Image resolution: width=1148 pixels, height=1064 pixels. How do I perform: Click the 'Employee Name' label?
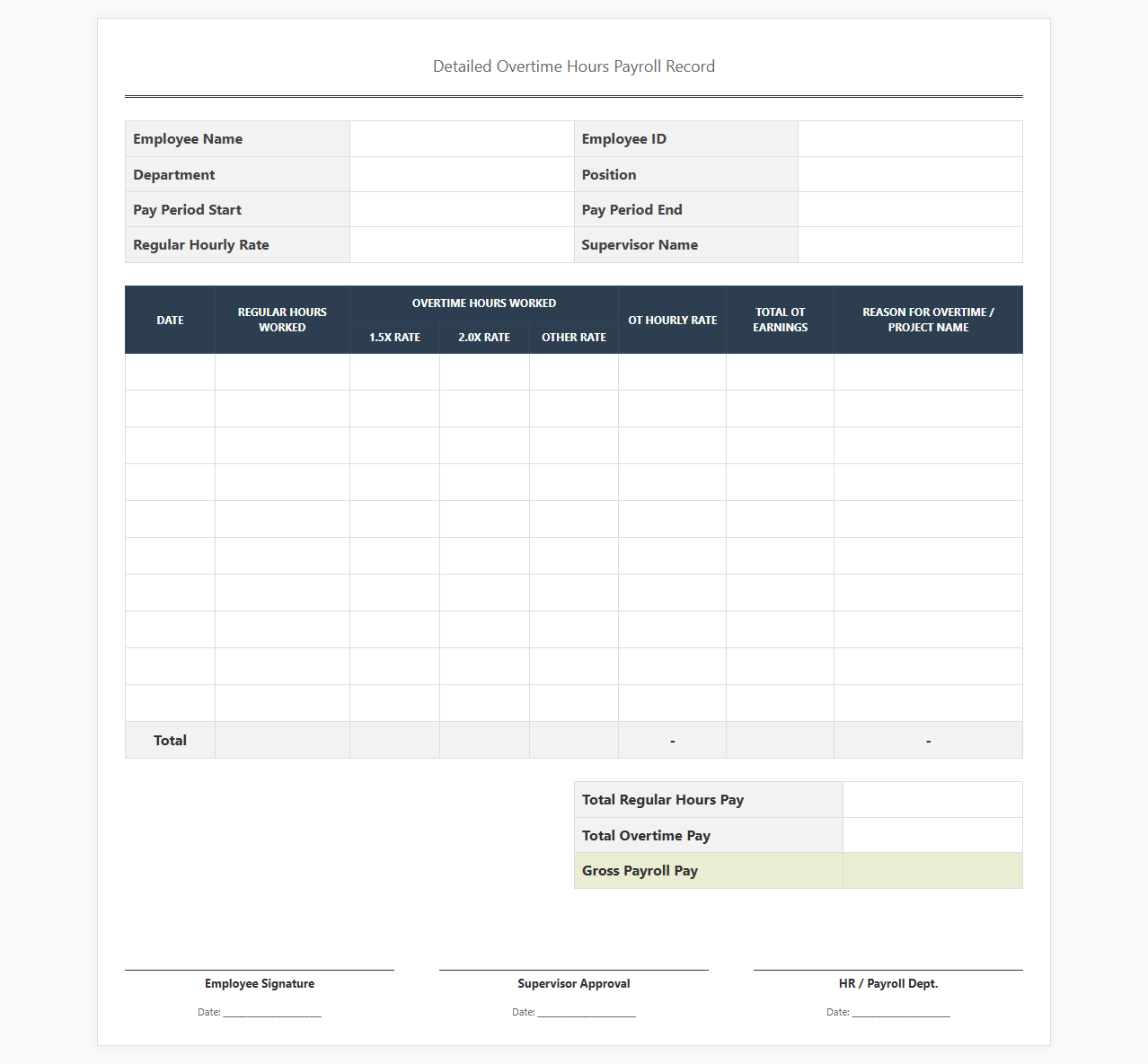[188, 139]
